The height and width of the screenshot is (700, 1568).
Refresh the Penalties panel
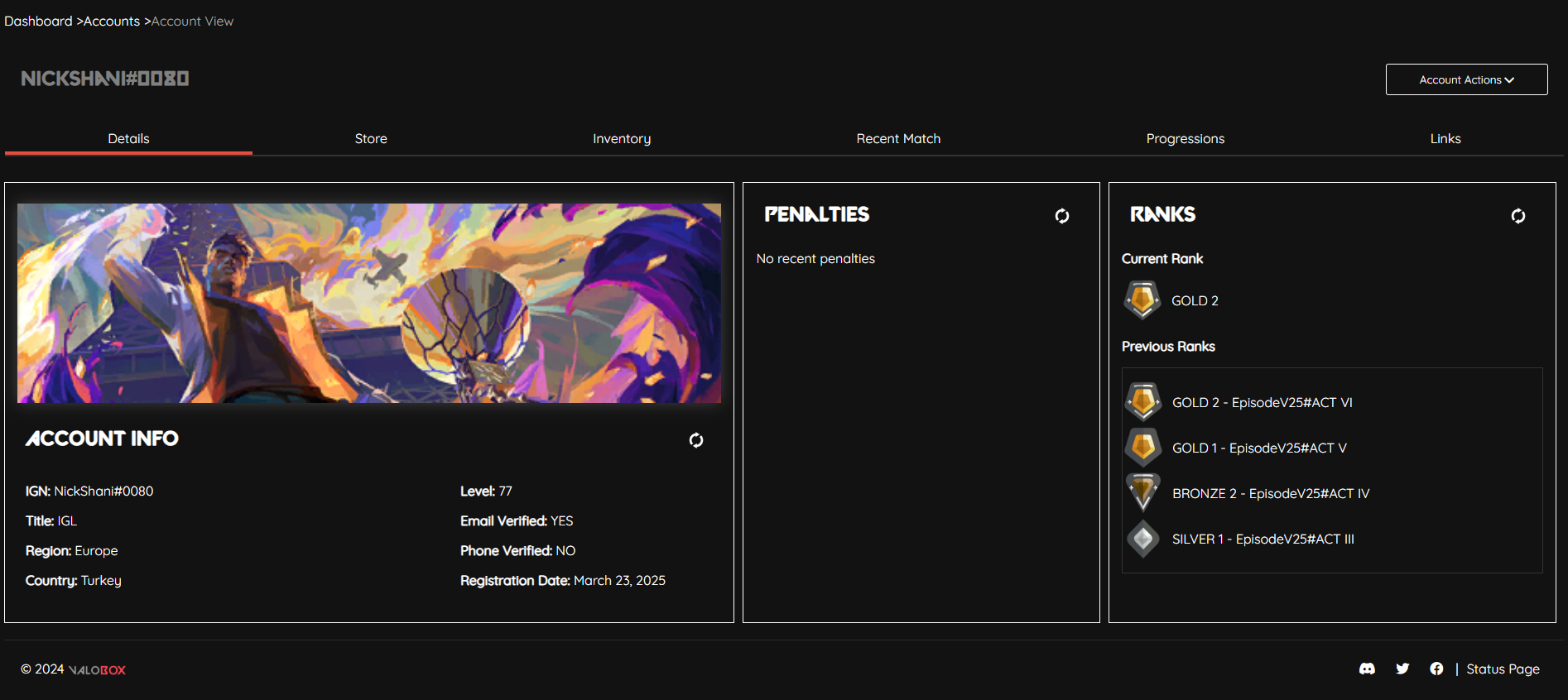[x=1062, y=216]
